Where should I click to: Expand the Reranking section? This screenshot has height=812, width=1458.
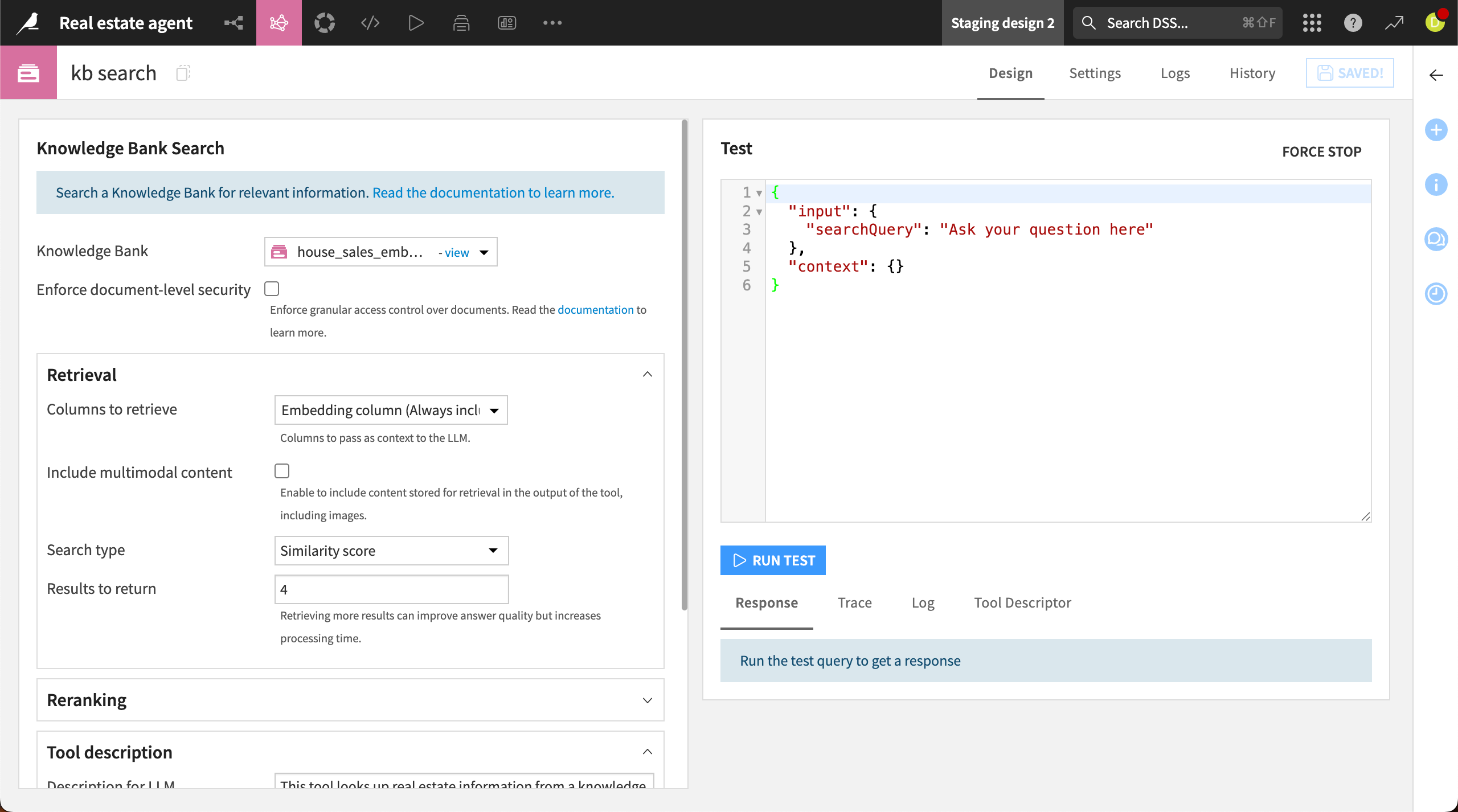coord(647,700)
